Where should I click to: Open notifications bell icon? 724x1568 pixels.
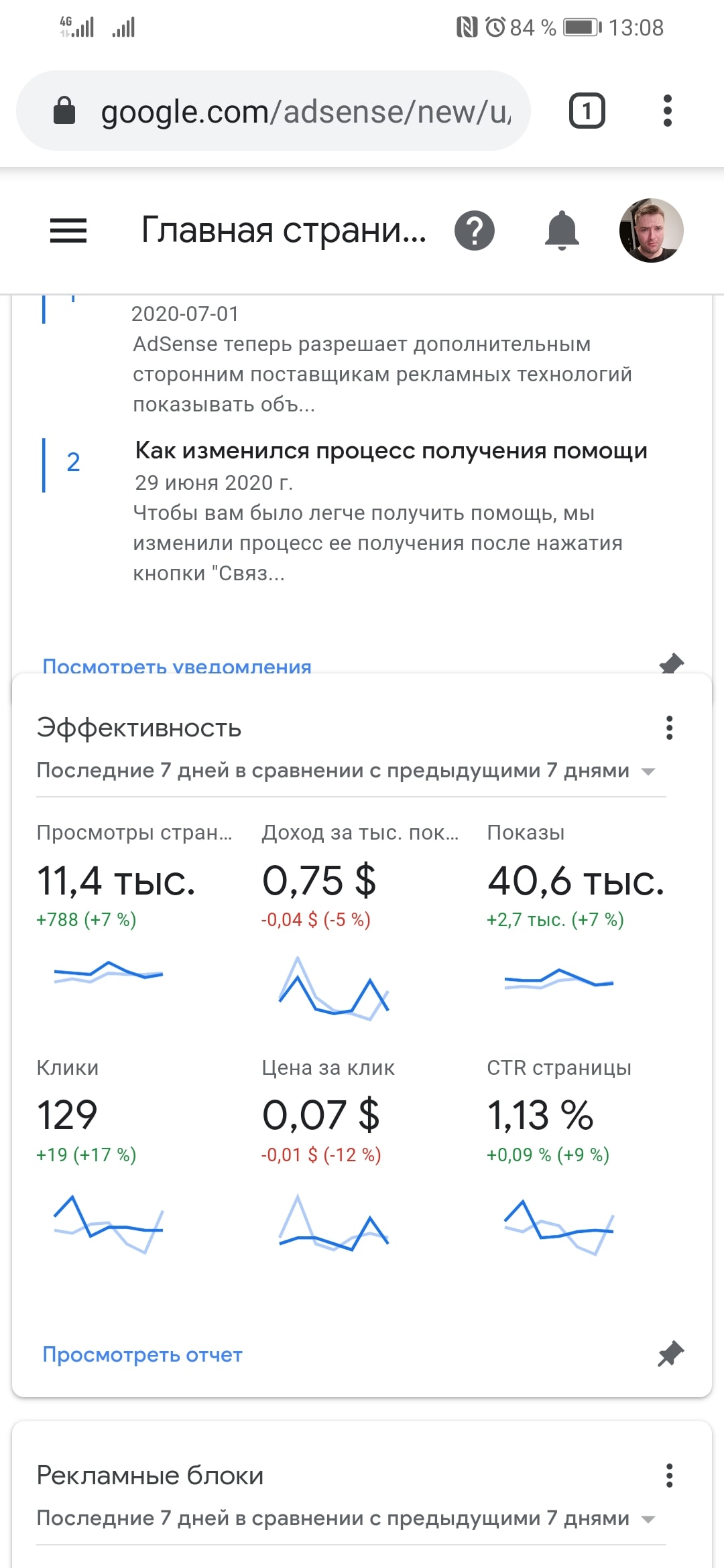[561, 231]
